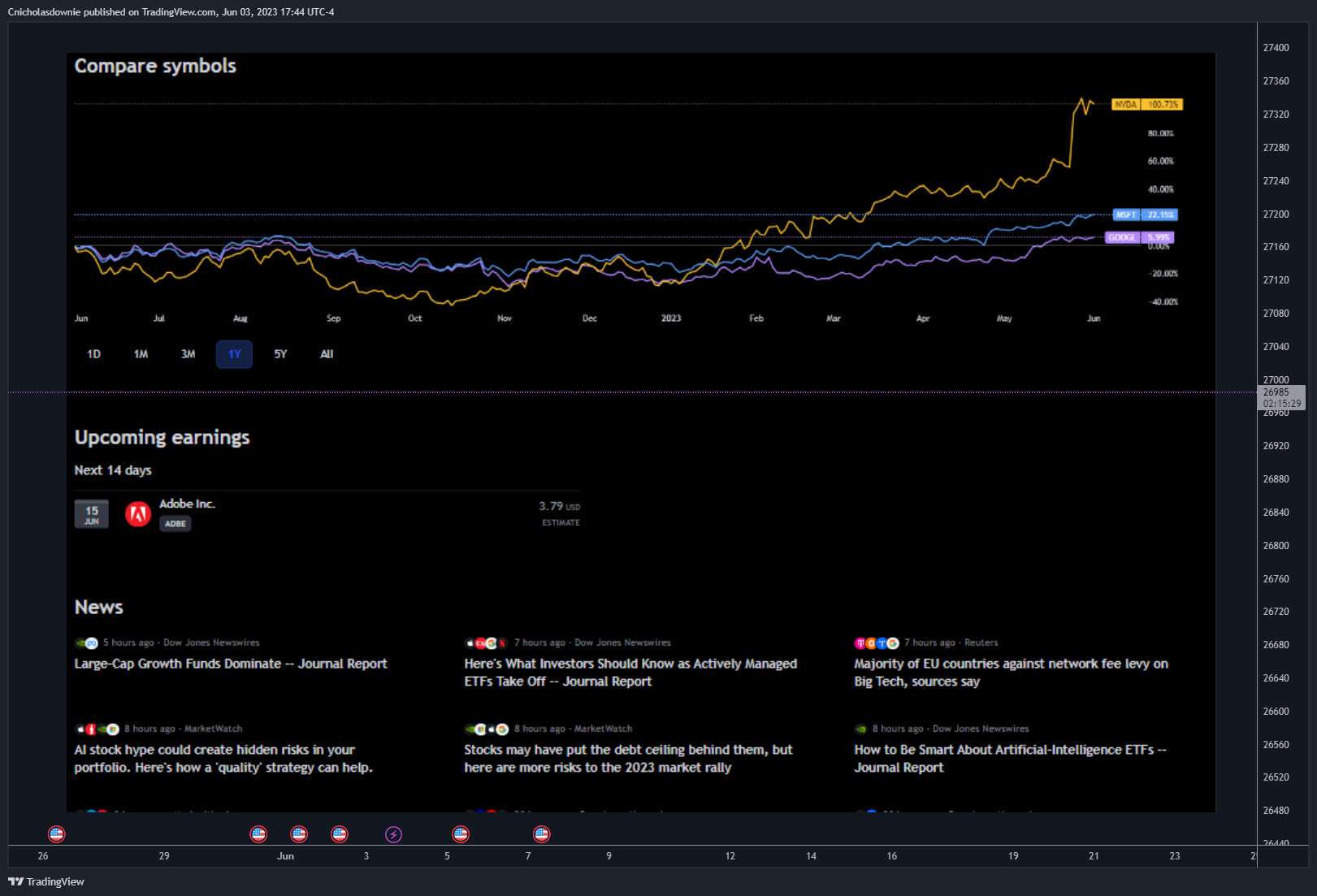This screenshot has width=1317, height=896.
Task: Click the Adobe logo icon
Action: tap(138, 513)
